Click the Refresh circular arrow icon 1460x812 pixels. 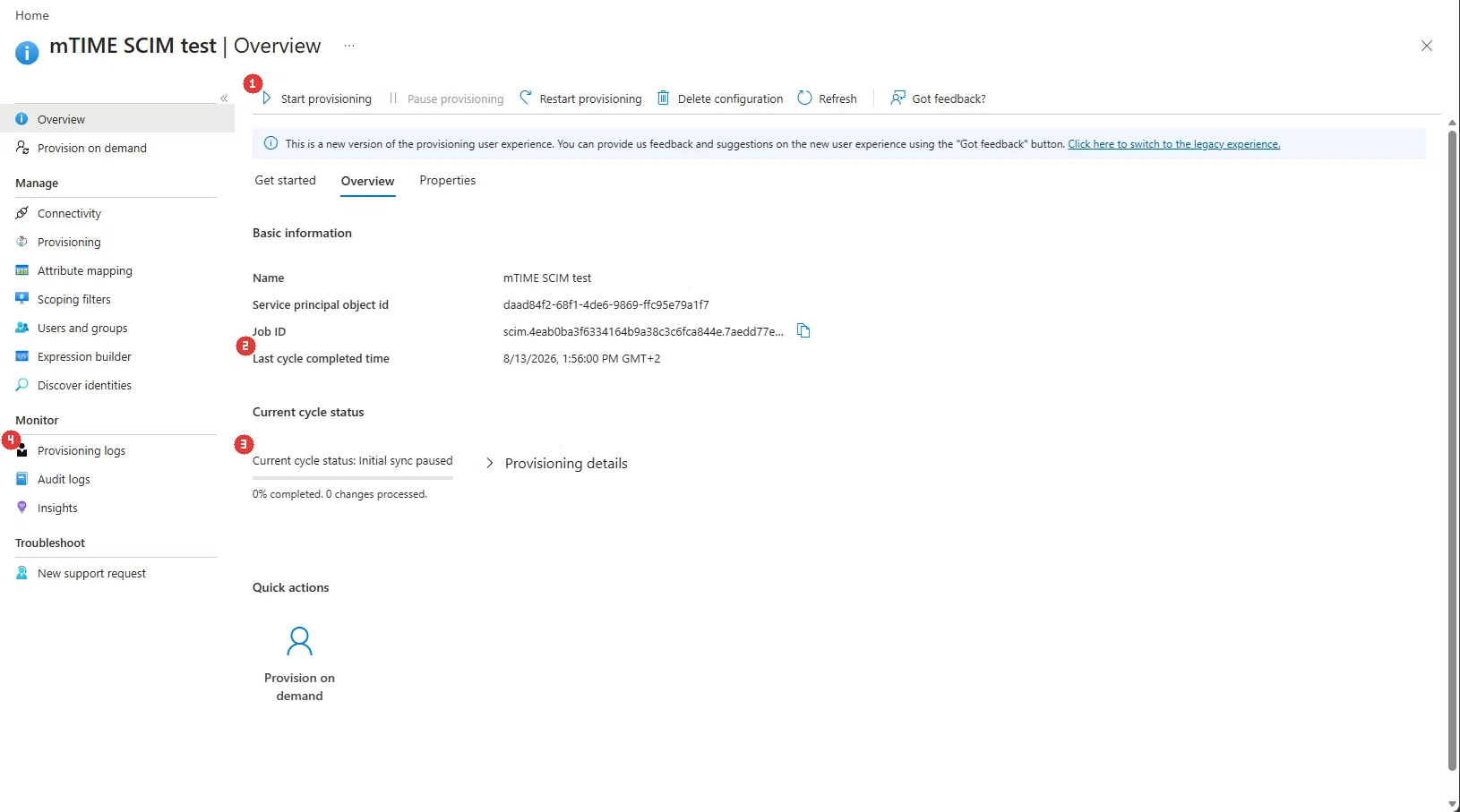point(804,98)
